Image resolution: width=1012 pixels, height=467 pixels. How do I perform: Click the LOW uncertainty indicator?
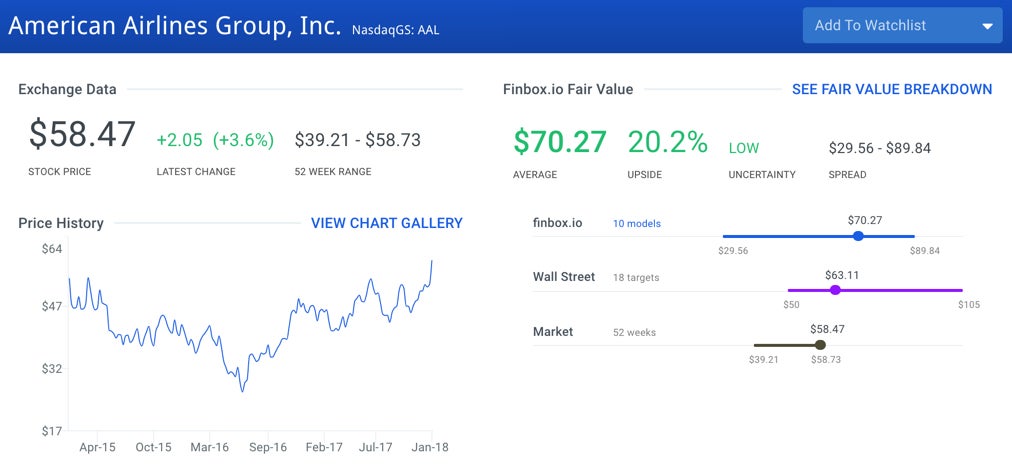point(744,148)
